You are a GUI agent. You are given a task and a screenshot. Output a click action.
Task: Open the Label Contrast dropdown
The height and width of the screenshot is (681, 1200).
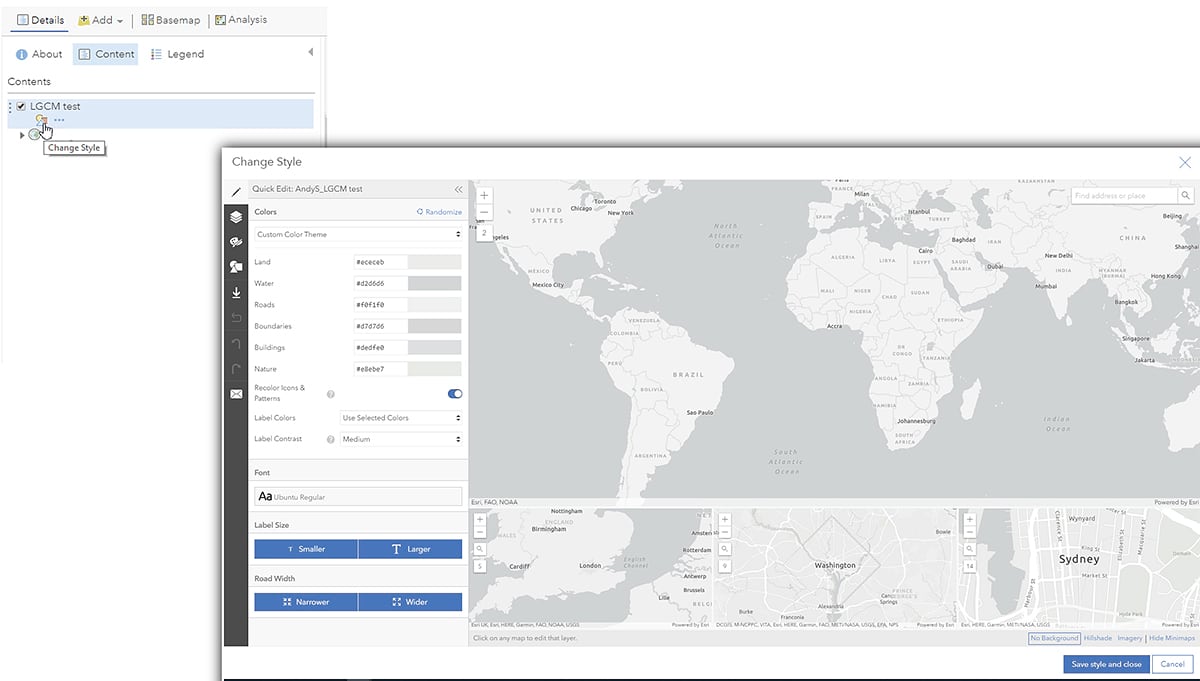point(401,439)
